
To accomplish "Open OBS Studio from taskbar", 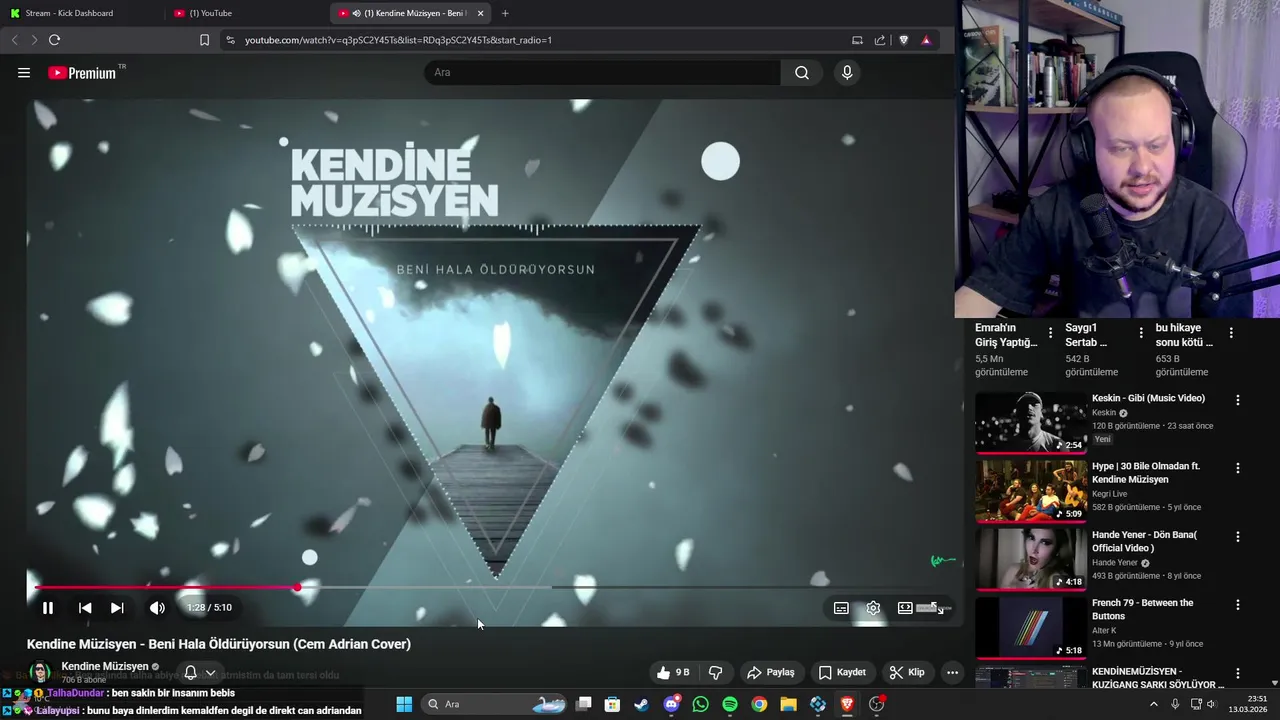I will 877,704.
